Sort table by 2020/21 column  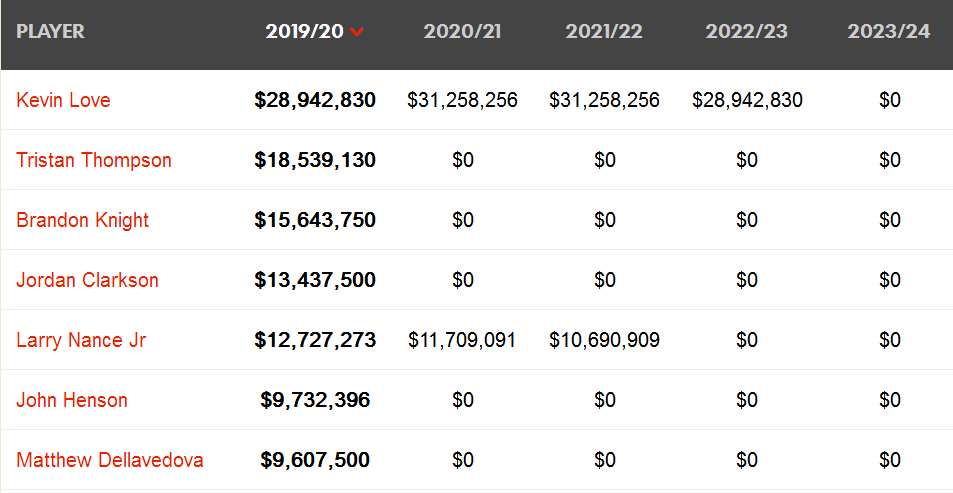[463, 32]
